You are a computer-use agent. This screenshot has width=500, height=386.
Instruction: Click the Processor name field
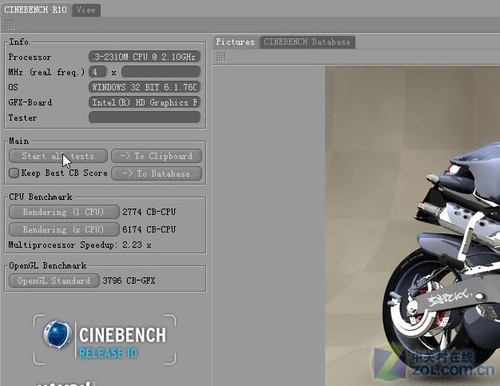(x=145, y=56)
